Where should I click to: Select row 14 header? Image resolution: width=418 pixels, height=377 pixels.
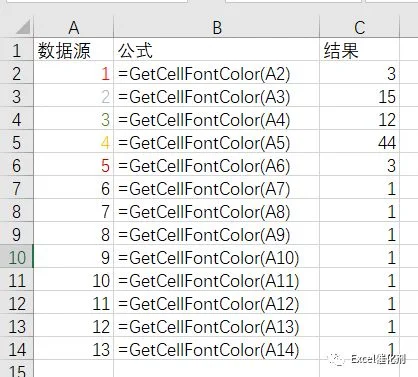[x=17, y=348]
